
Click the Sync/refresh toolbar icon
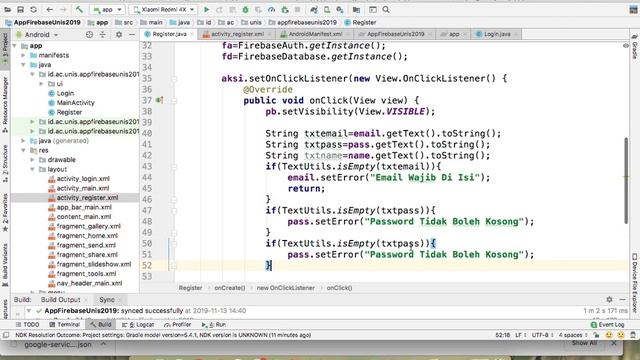click(33, 9)
